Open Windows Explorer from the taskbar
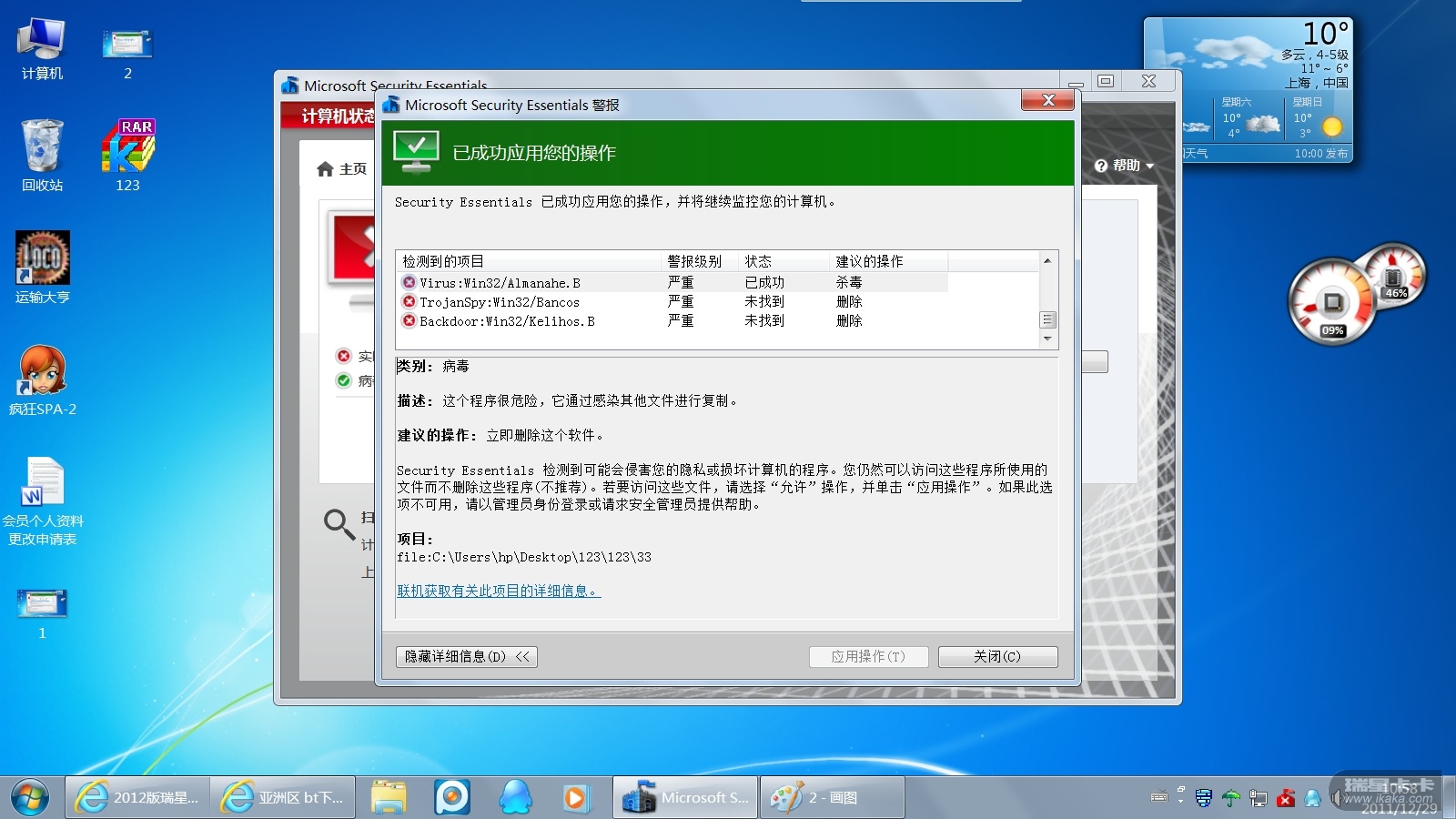The width and height of the screenshot is (1456, 819). tap(389, 797)
